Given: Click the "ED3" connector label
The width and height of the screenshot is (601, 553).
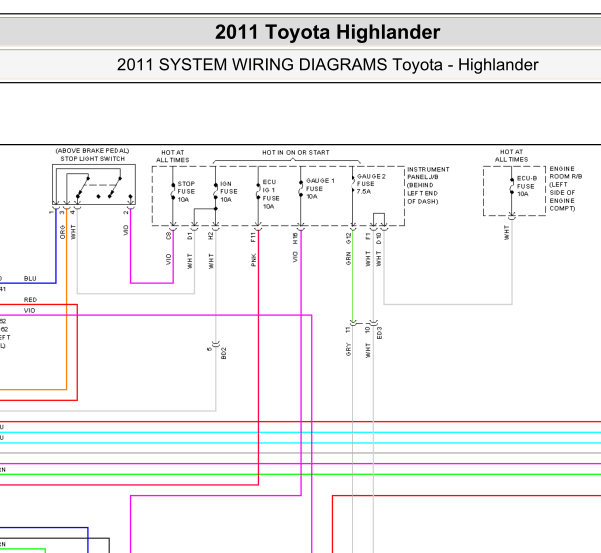Looking at the screenshot, I should click(x=379, y=333).
